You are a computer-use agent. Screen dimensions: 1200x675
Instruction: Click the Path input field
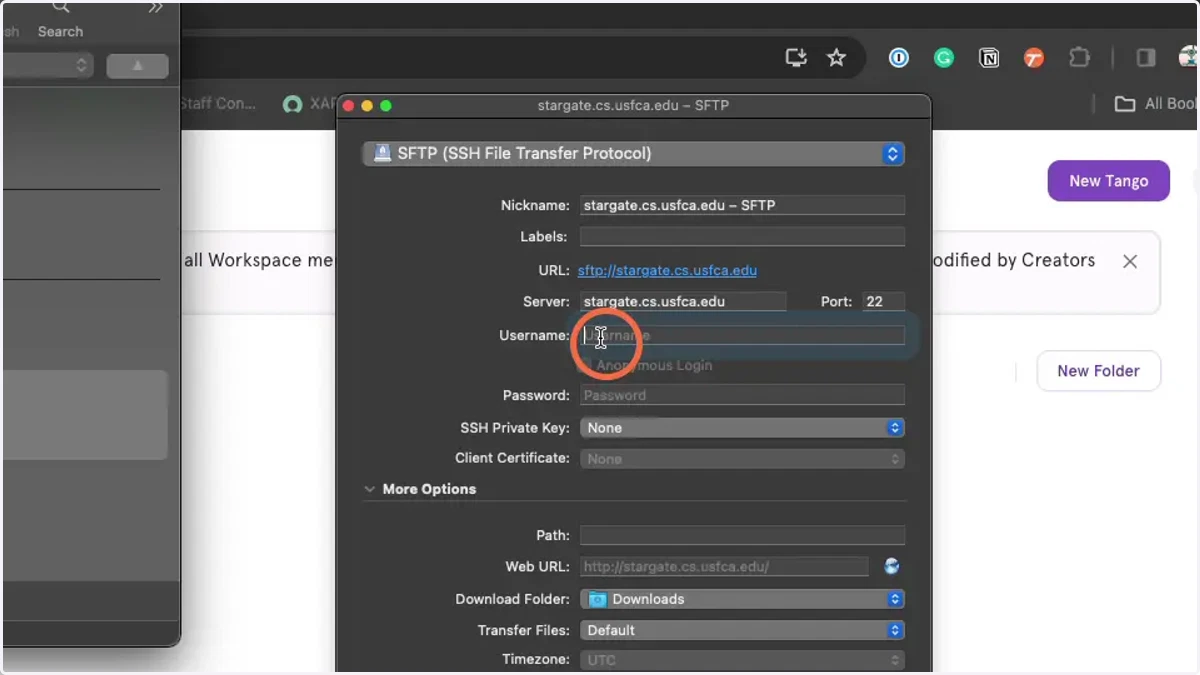tap(742, 535)
